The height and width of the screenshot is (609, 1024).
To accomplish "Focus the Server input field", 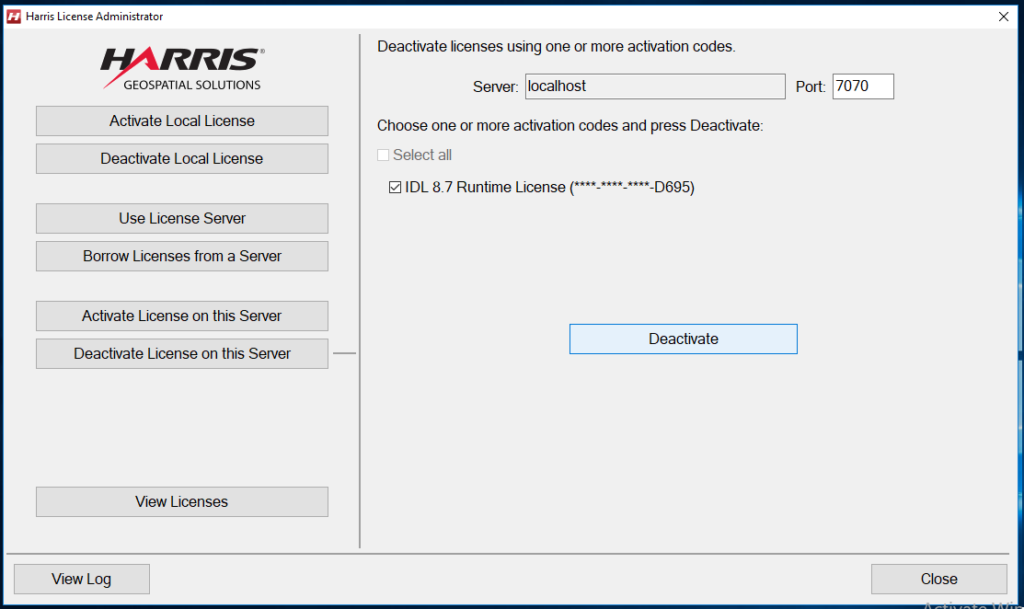I will (x=655, y=86).
